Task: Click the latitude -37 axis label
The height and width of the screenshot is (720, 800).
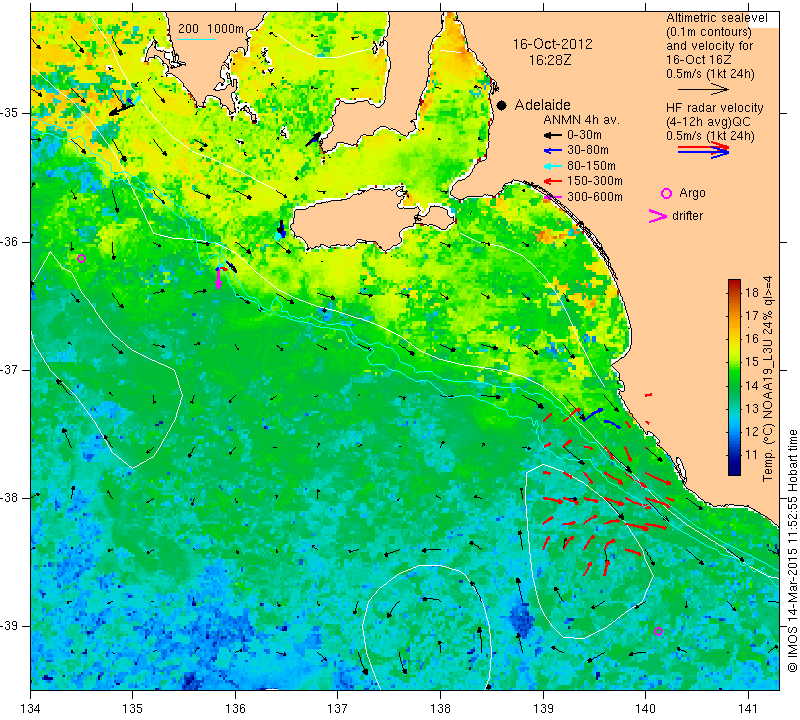Action: 10,369
